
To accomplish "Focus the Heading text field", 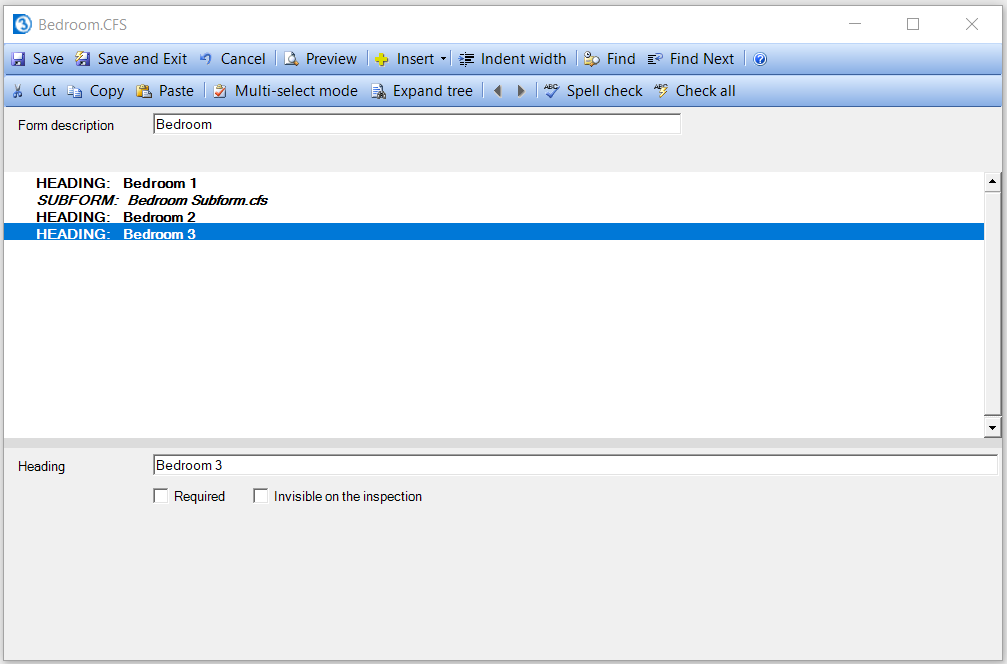I will (x=575, y=465).
